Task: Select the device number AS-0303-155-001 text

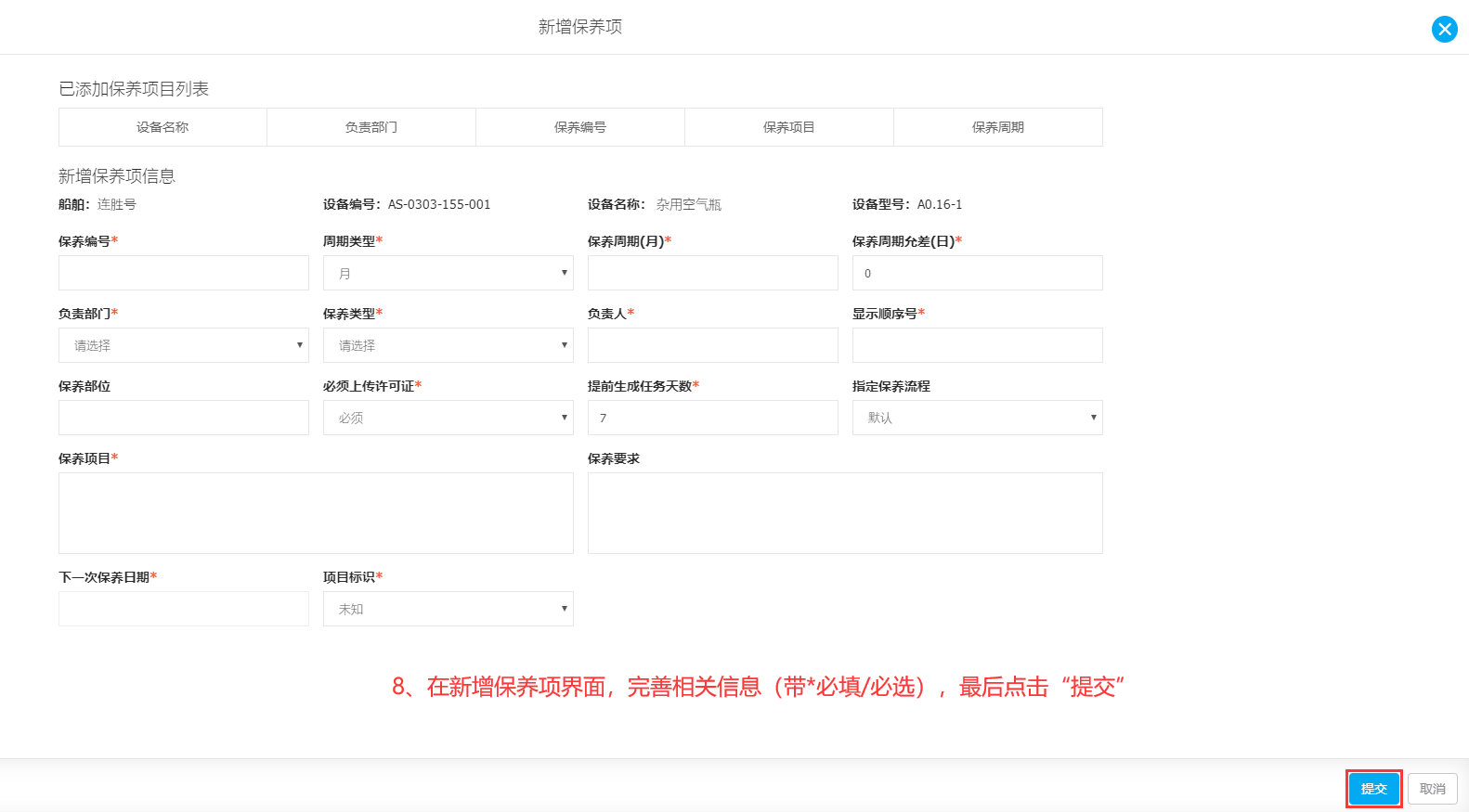Action: click(439, 204)
